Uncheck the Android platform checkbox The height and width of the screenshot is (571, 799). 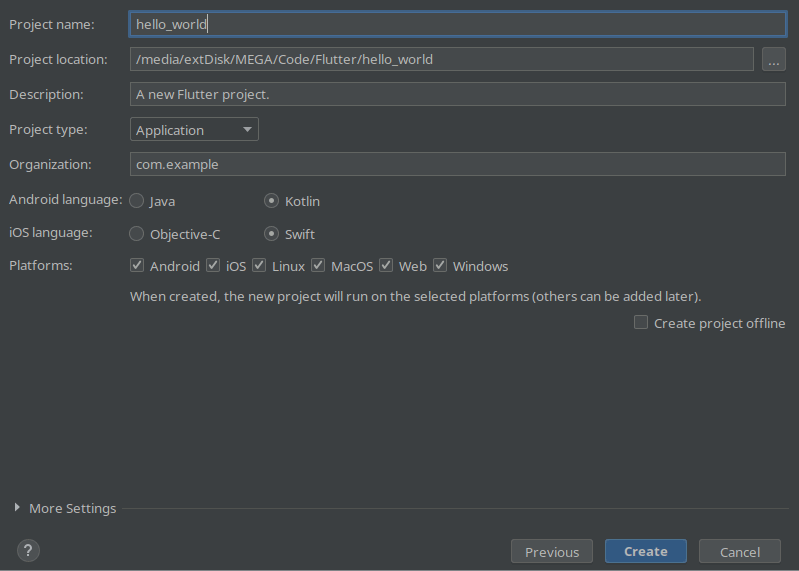tap(137, 265)
